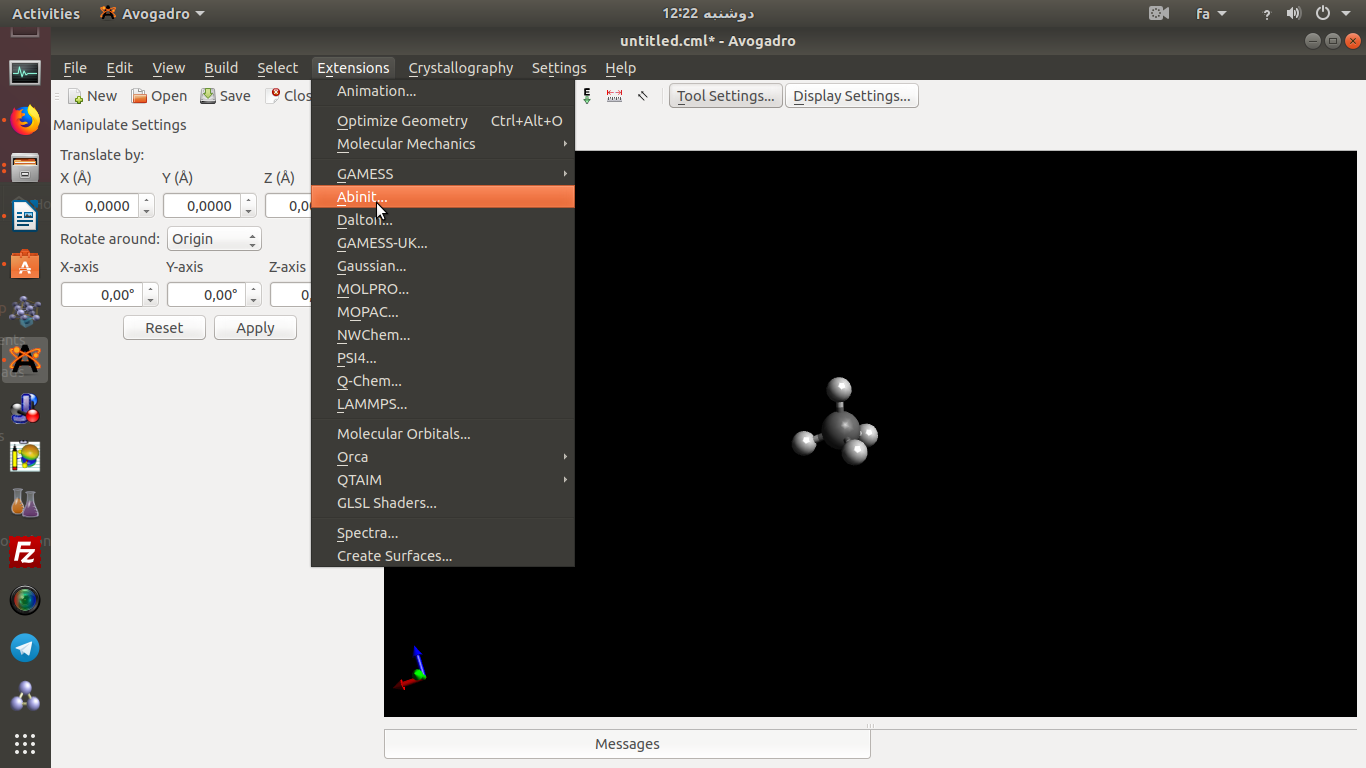Viewport: 1366px width, 768px height.
Task: Open the camera lens dock app
Action: [25, 600]
